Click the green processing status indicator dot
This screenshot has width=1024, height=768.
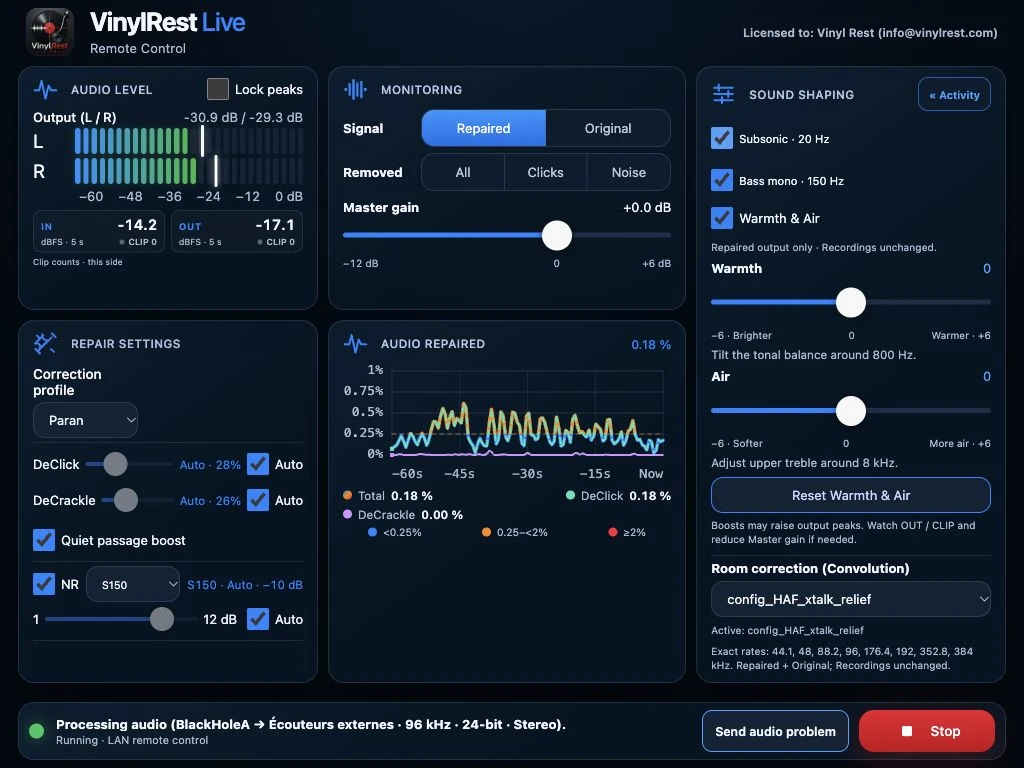point(37,731)
